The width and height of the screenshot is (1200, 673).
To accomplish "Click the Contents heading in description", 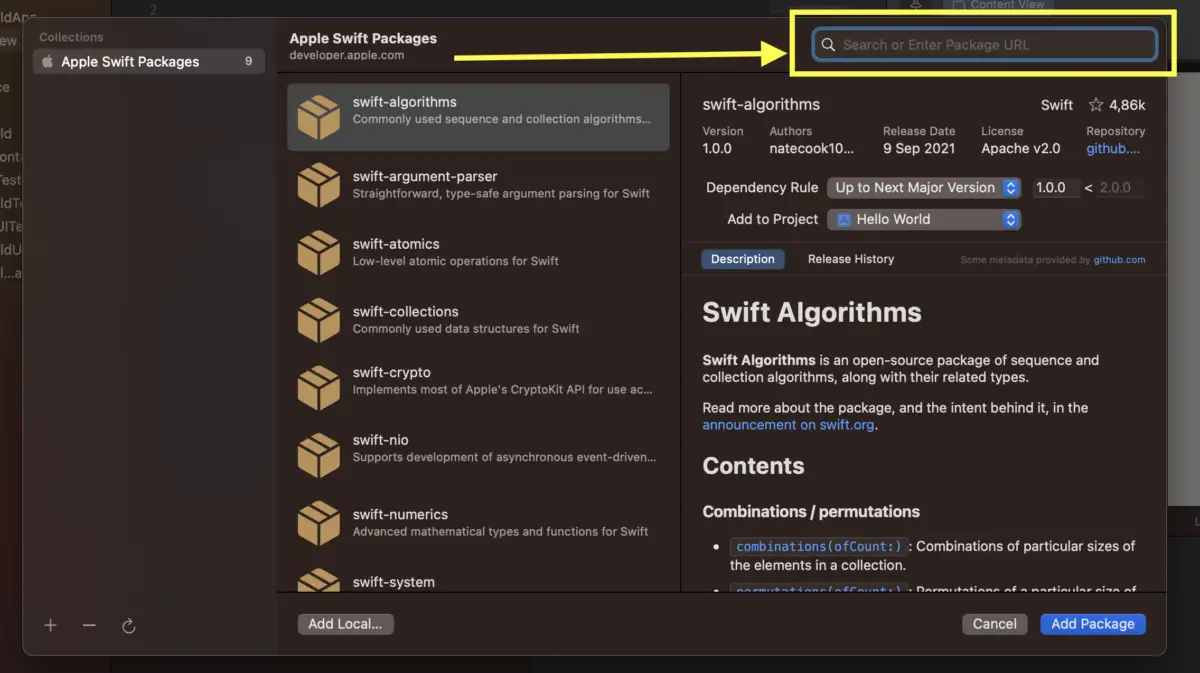I will 753,466.
